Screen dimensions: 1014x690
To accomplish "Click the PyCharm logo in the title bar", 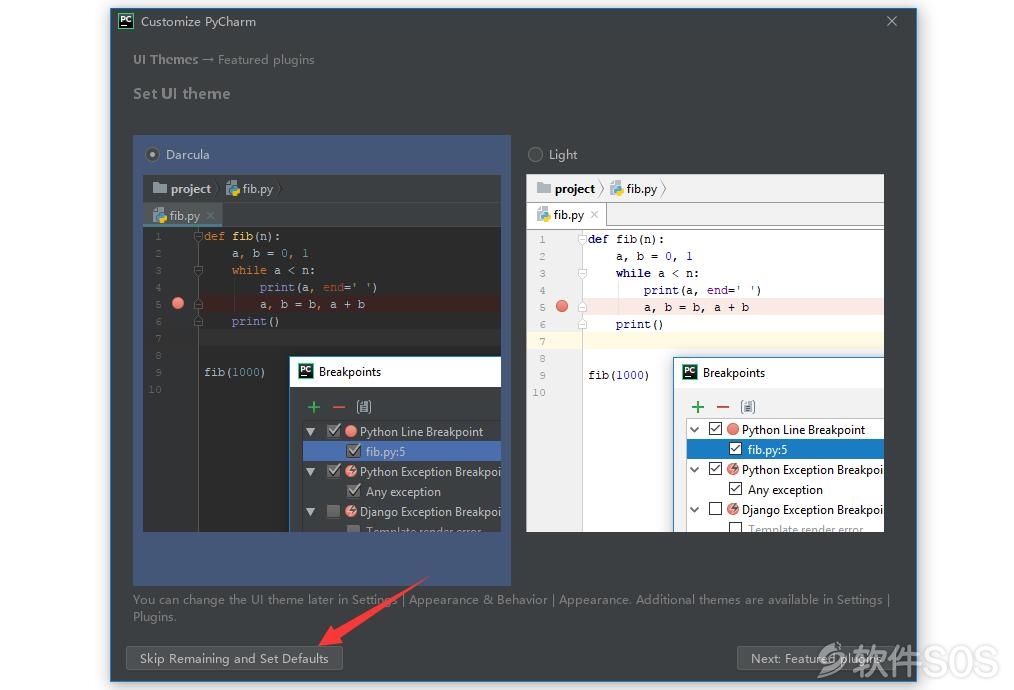I will click(x=126, y=21).
